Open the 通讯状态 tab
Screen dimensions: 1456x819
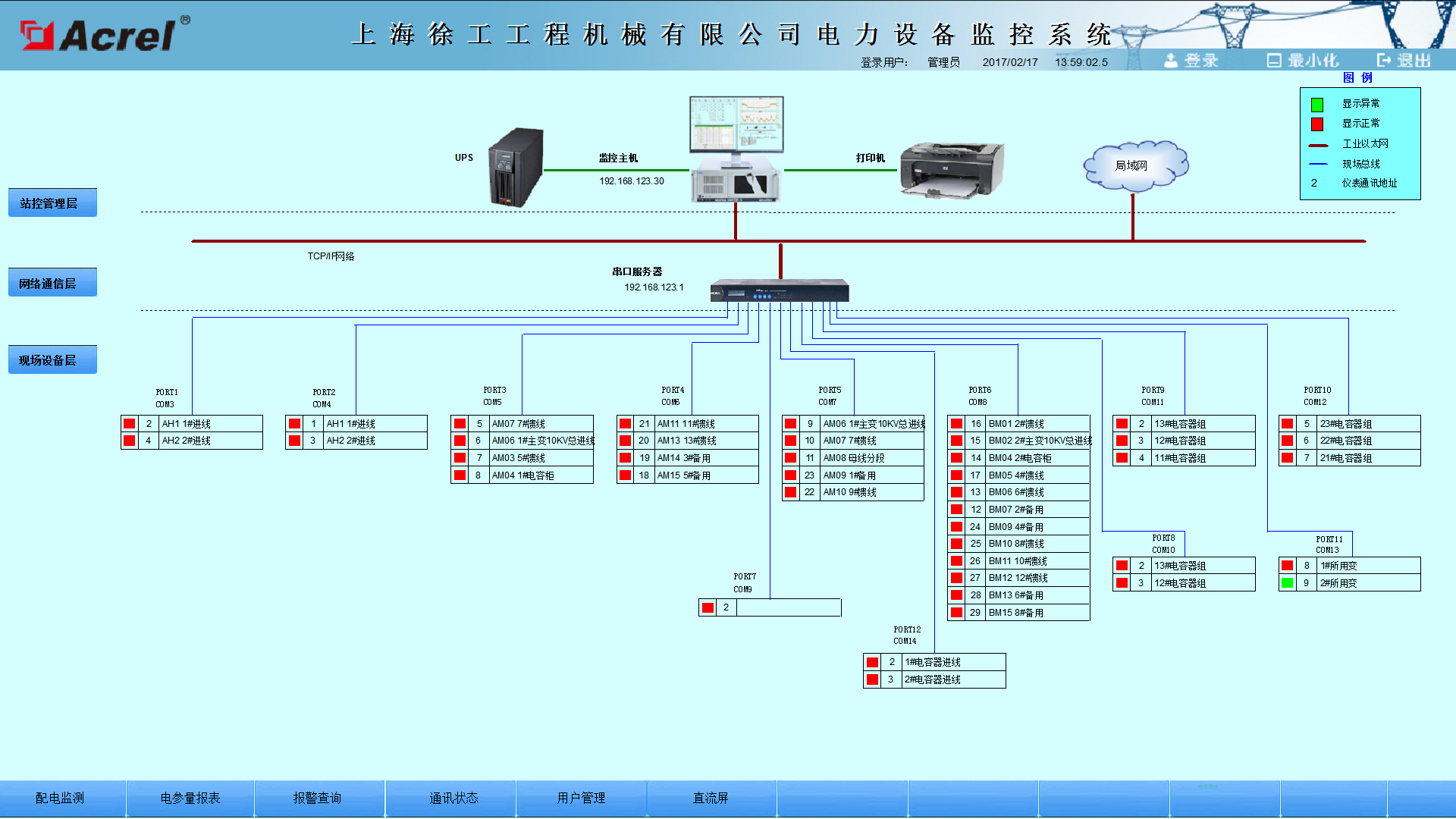(x=453, y=798)
